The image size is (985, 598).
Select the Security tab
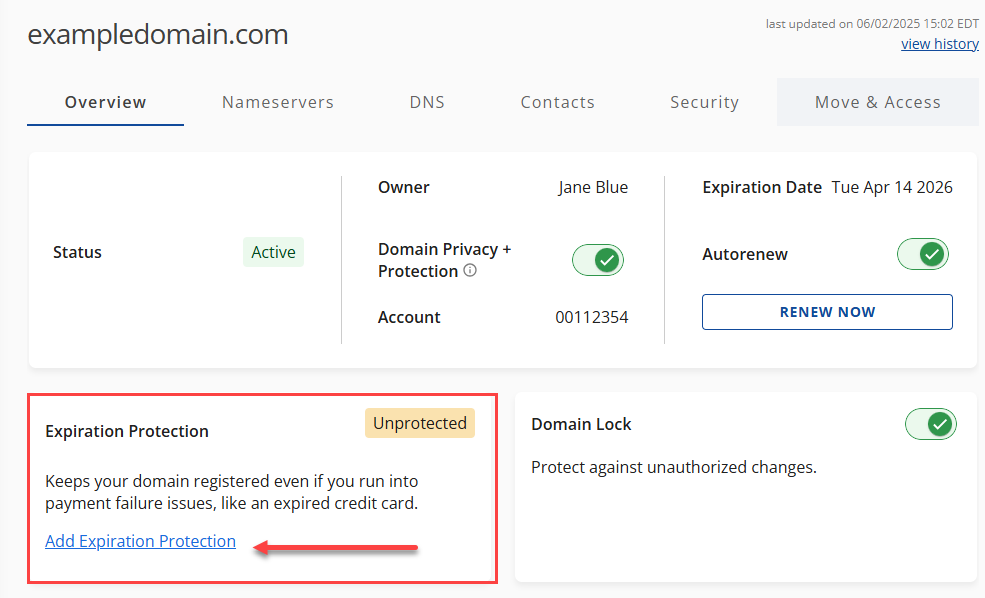[704, 102]
